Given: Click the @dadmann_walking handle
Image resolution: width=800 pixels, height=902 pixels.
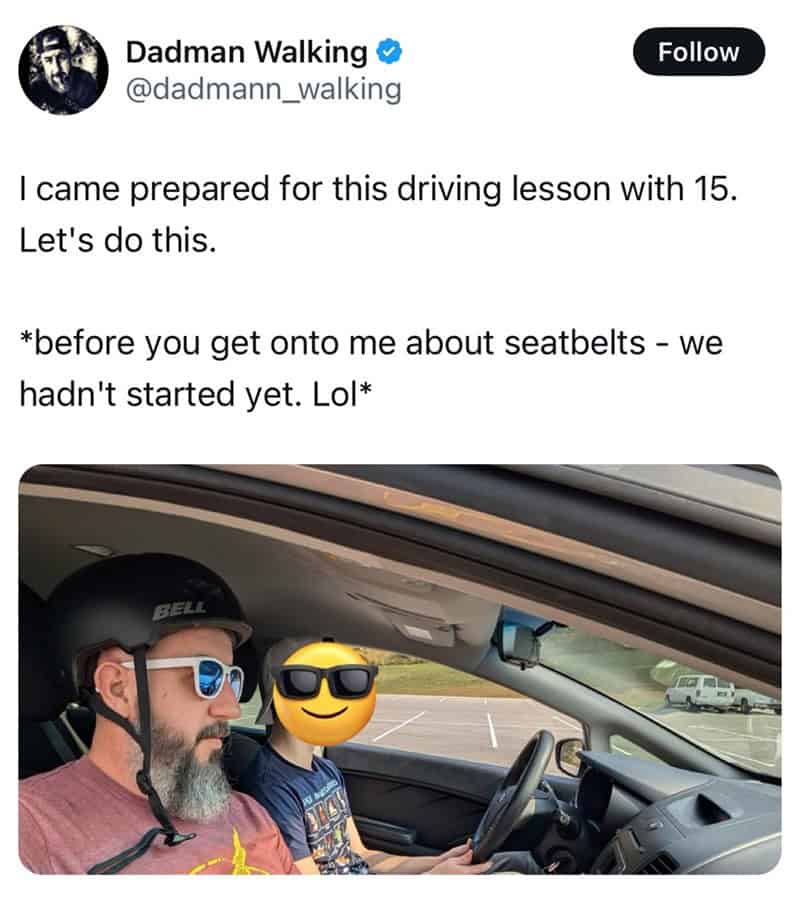Looking at the screenshot, I should (x=263, y=90).
